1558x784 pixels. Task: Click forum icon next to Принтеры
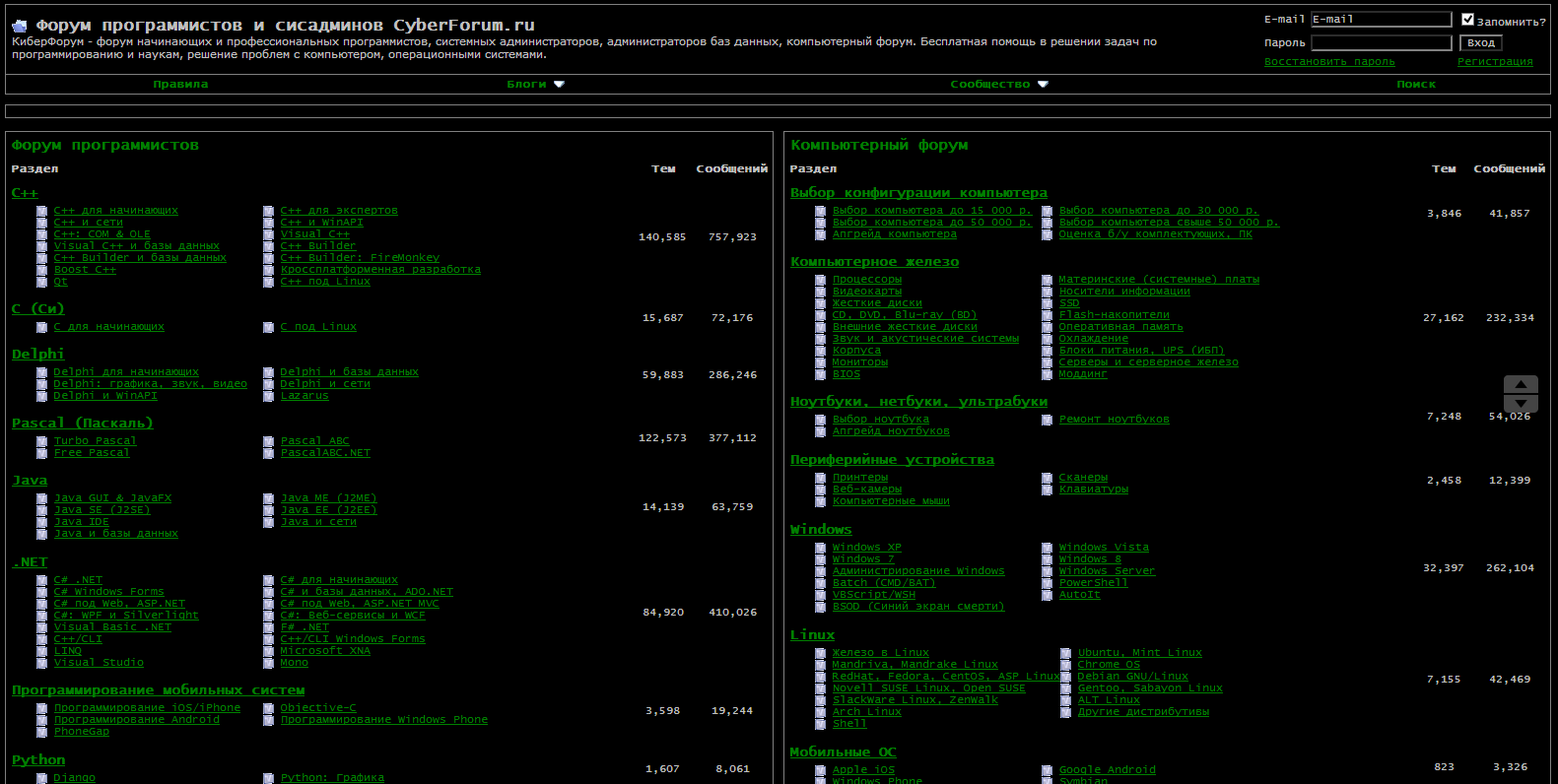[821, 478]
